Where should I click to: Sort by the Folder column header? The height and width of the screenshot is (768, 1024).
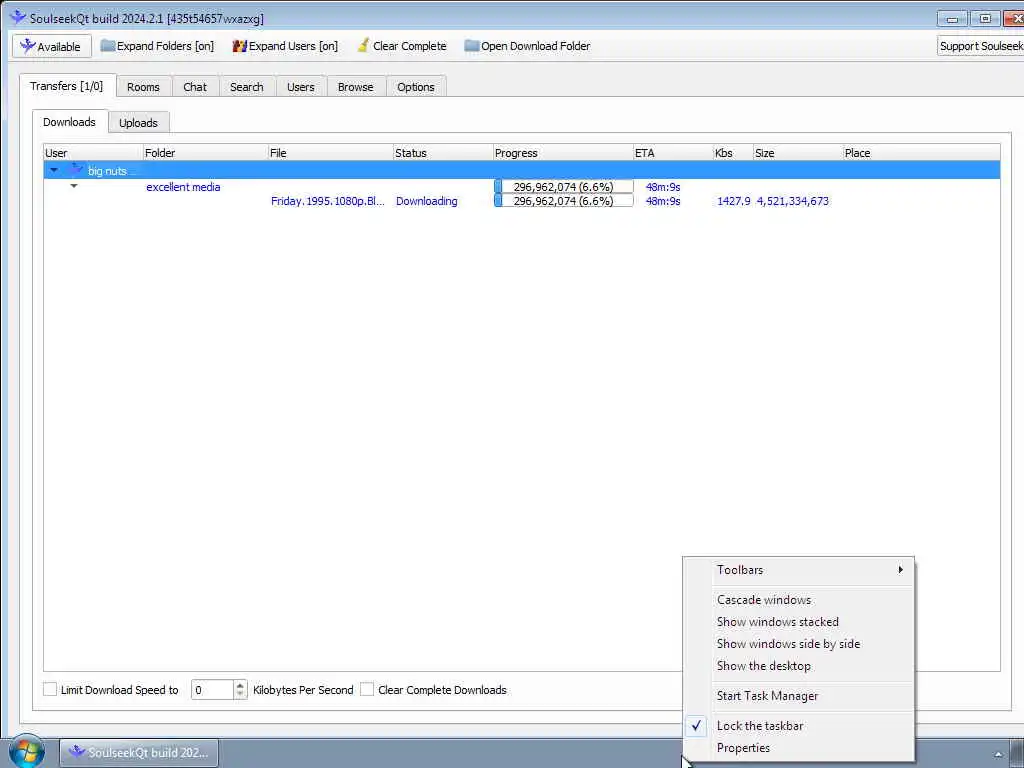(206, 153)
